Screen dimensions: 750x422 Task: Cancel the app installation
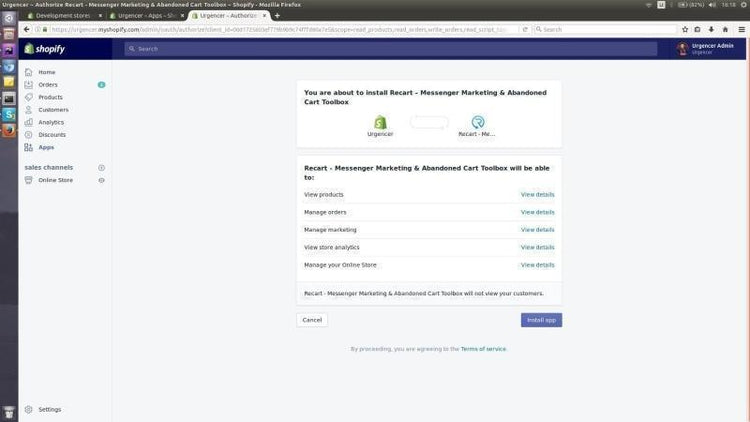(312, 320)
